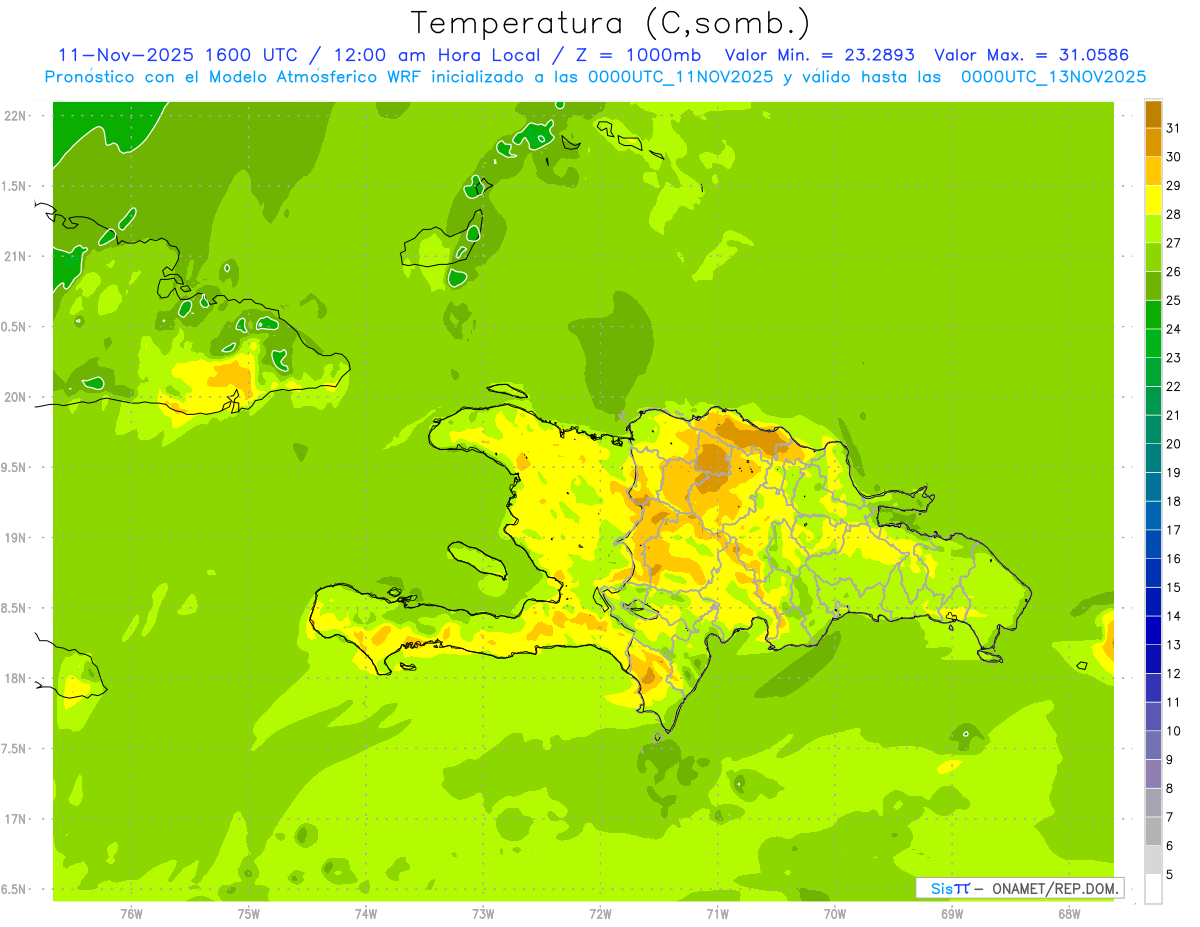Select the "21N" latitude axis label

[x=15, y=257]
